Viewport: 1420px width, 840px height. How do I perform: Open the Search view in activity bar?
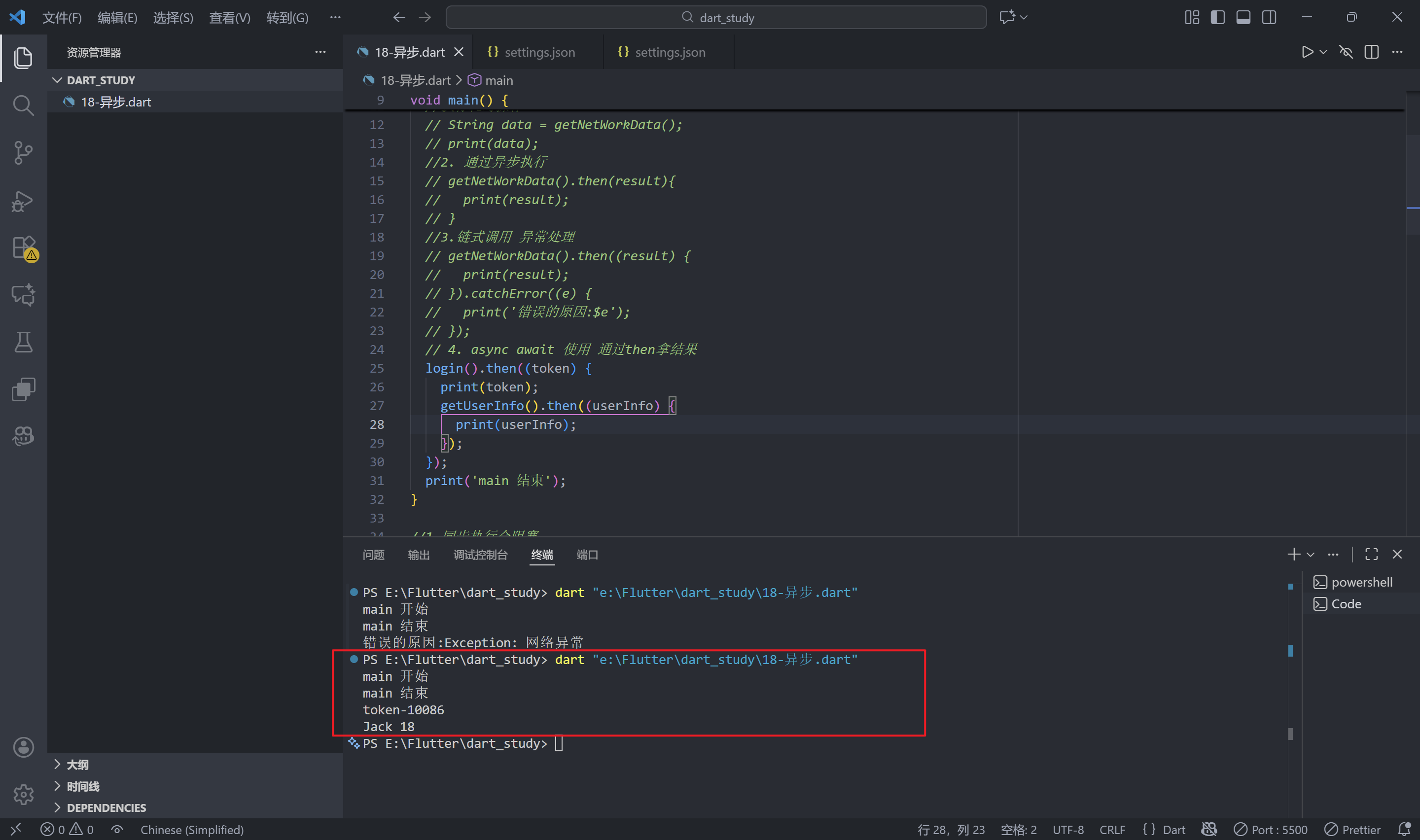point(23,105)
